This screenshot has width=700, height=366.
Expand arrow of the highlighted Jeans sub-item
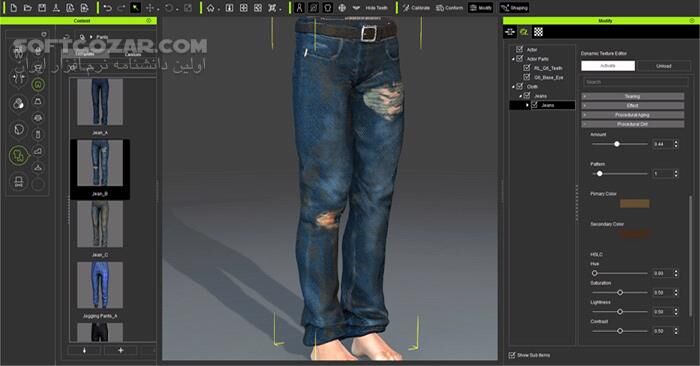click(x=527, y=105)
